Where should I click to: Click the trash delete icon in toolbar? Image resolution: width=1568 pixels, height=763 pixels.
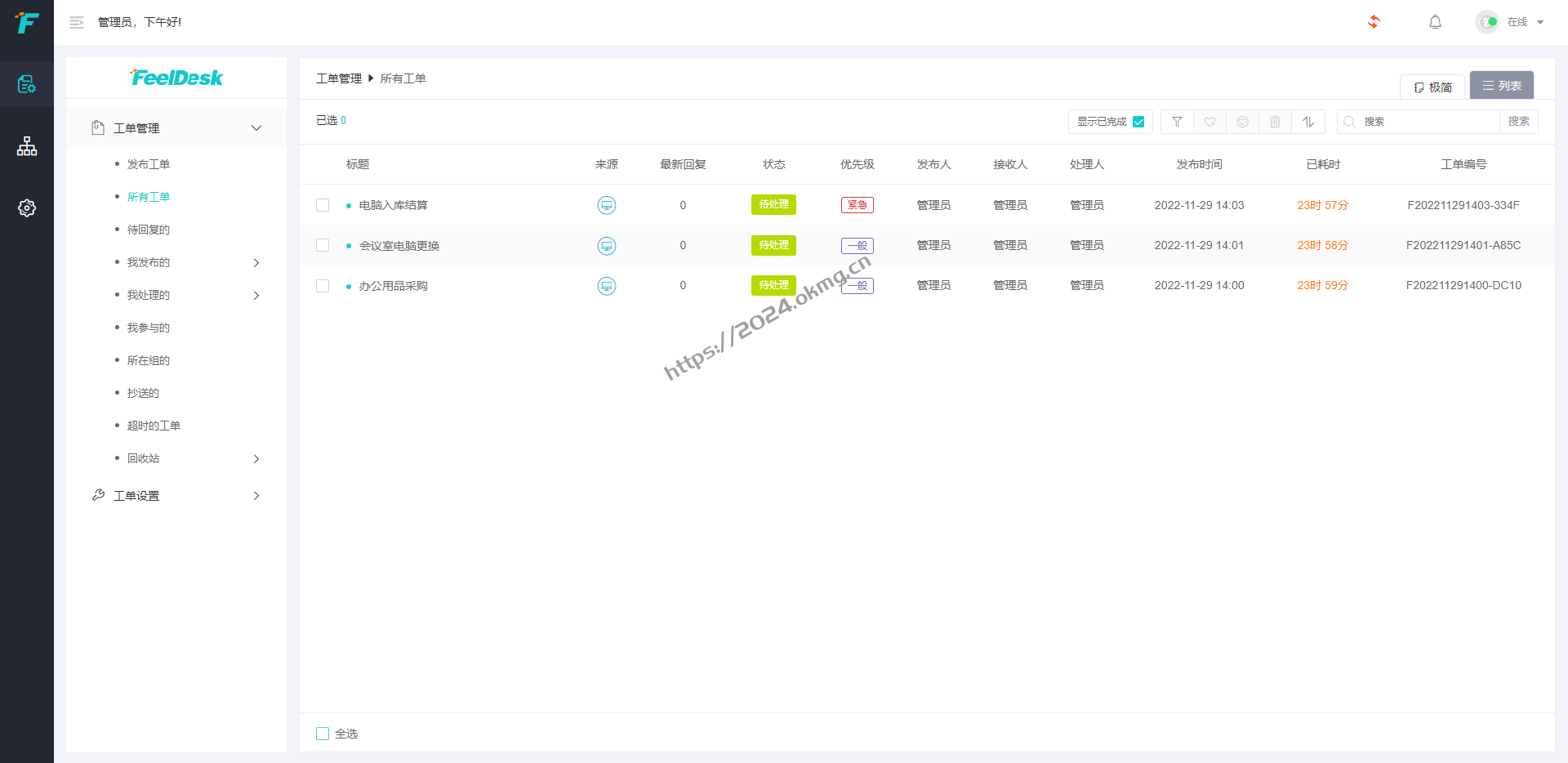point(1275,122)
